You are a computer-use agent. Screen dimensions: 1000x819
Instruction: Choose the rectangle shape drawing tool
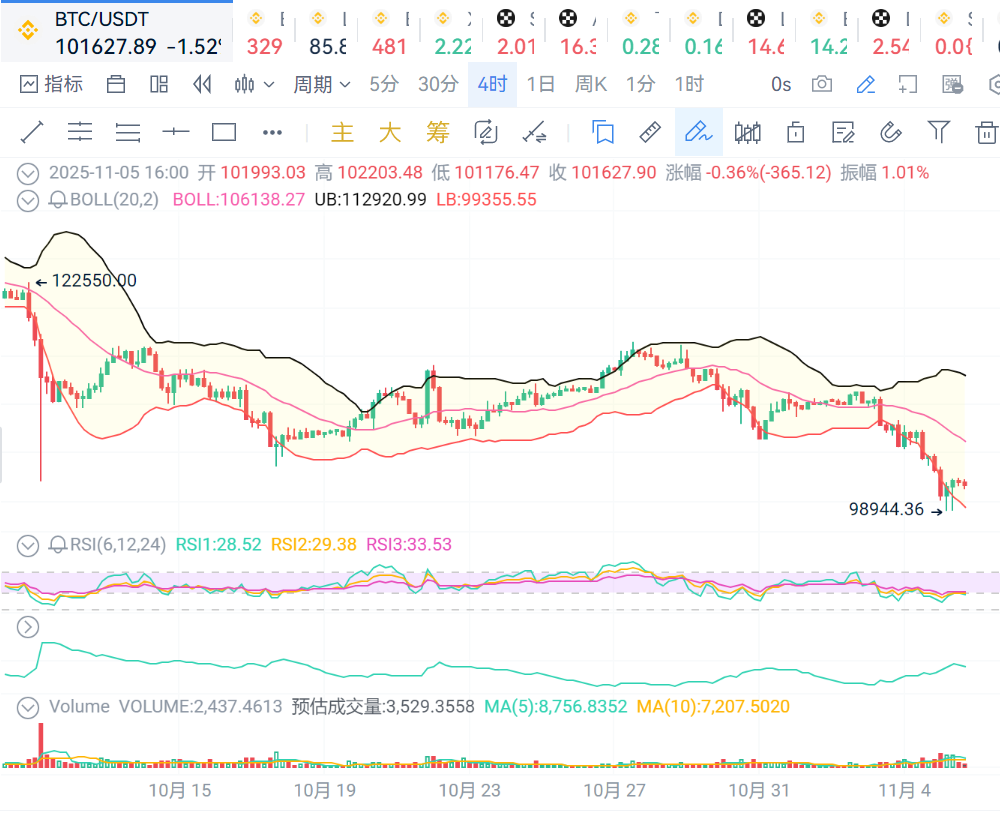(224, 132)
